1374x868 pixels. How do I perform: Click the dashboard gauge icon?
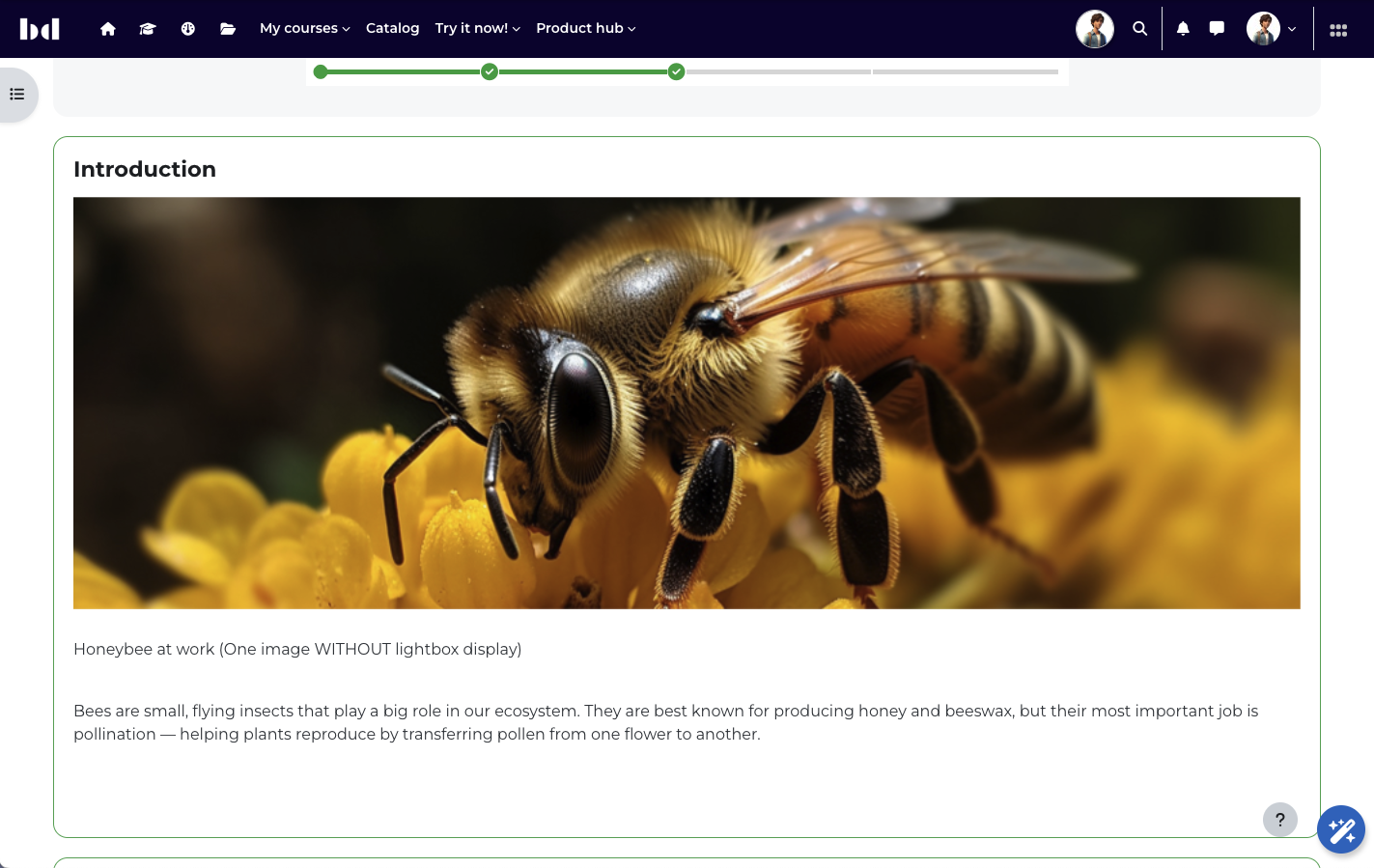click(188, 29)
